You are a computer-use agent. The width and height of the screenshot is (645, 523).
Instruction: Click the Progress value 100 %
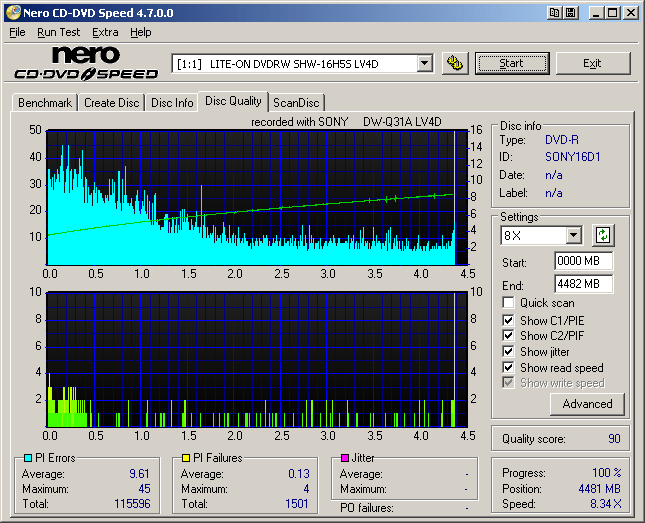pyautogui.click(x=606, y=472)
